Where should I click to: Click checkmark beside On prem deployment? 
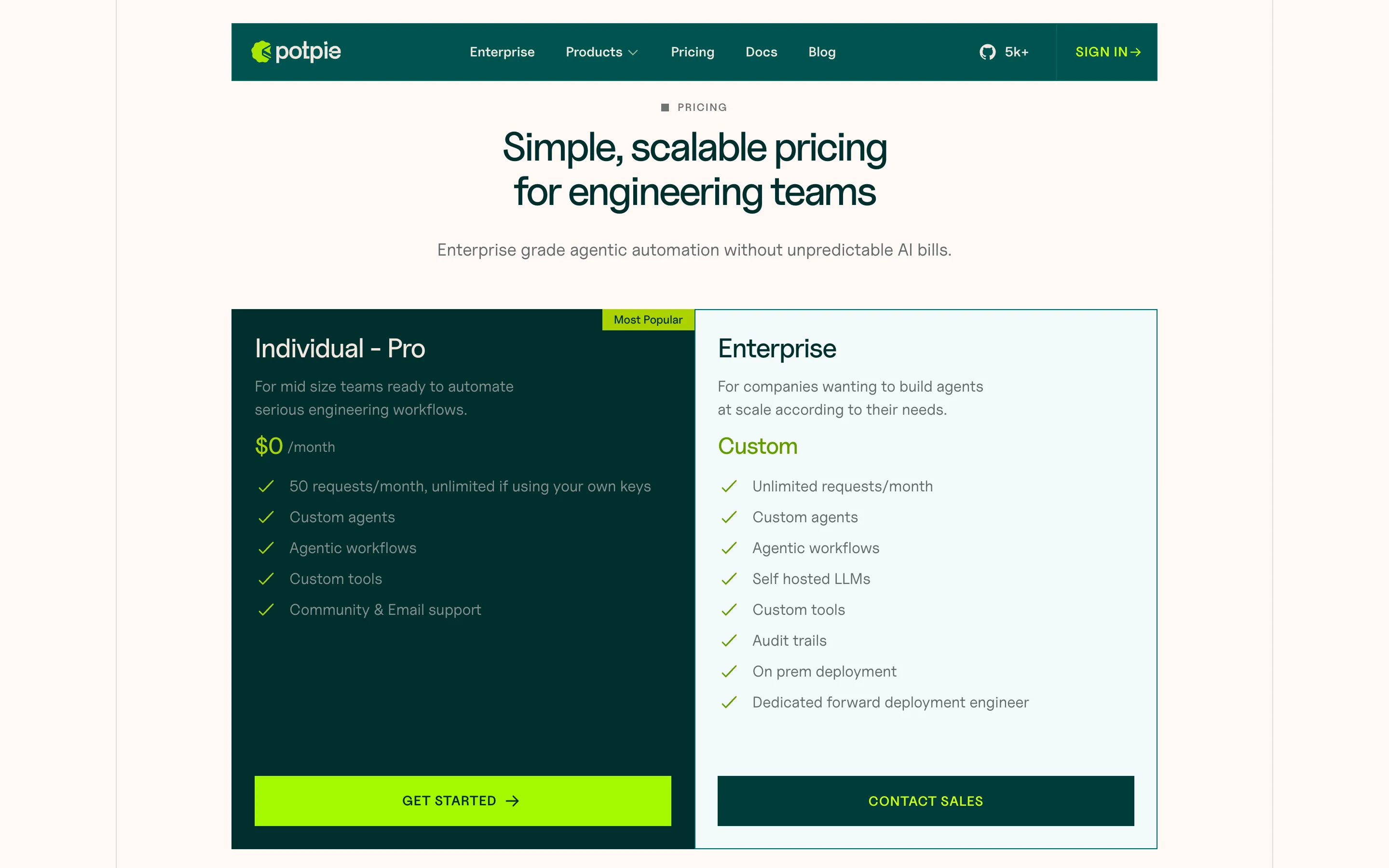729,672
